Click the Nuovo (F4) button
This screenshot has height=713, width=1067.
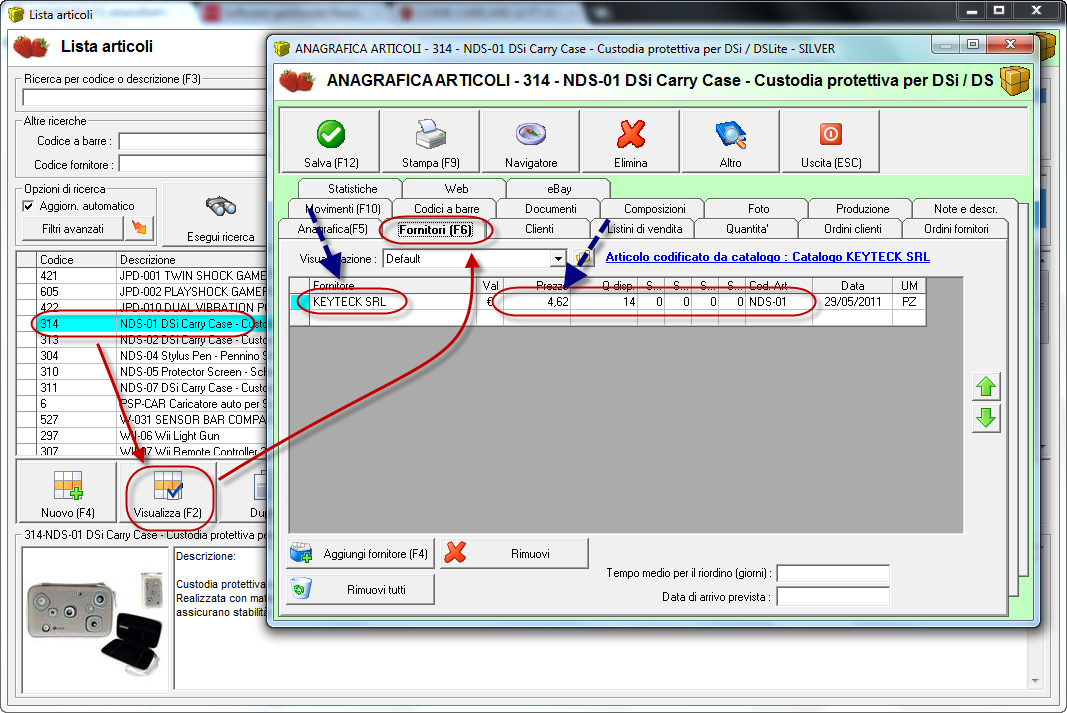coord(67,492)
